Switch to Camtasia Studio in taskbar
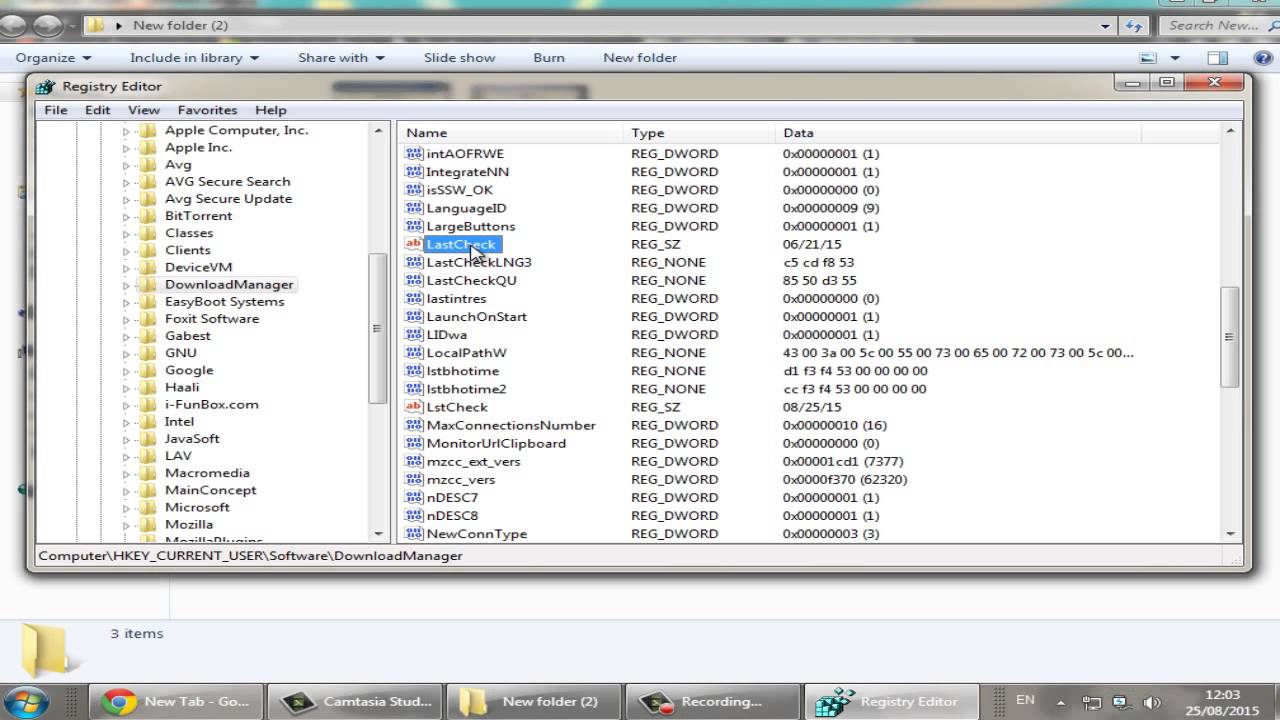Screen dimensions: 1280x720 [356, 701]
